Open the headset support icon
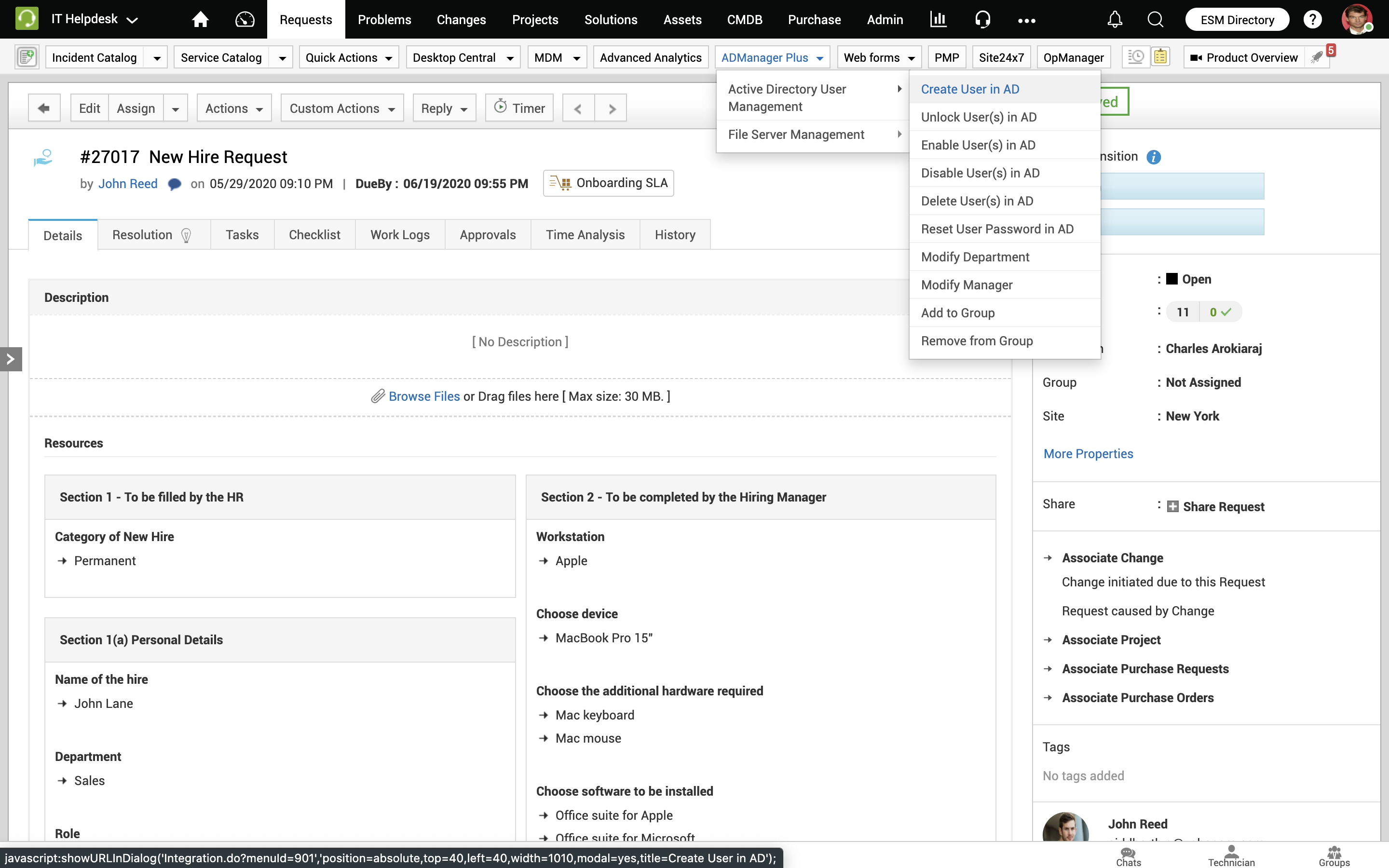Viewport: 1389px width, 868px height. tap(982, 19)
